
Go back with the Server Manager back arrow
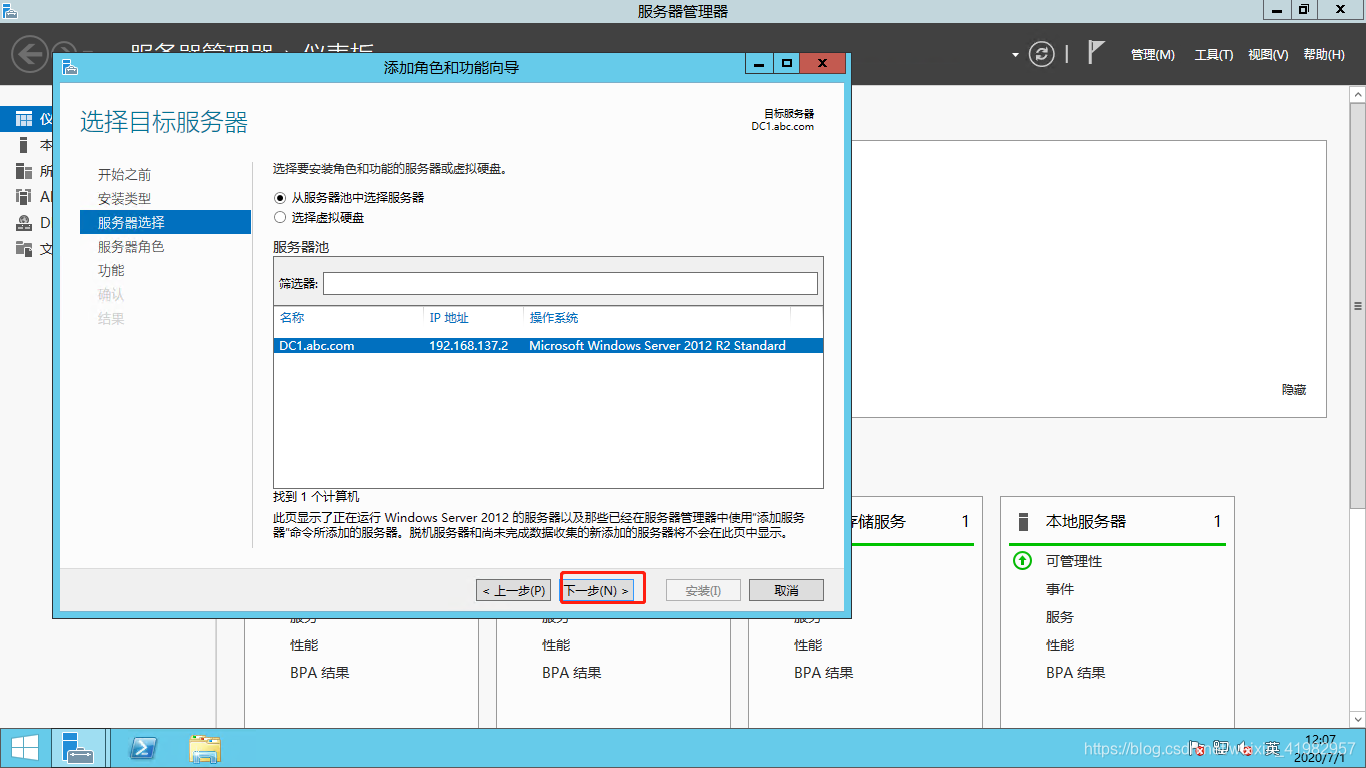30,53
